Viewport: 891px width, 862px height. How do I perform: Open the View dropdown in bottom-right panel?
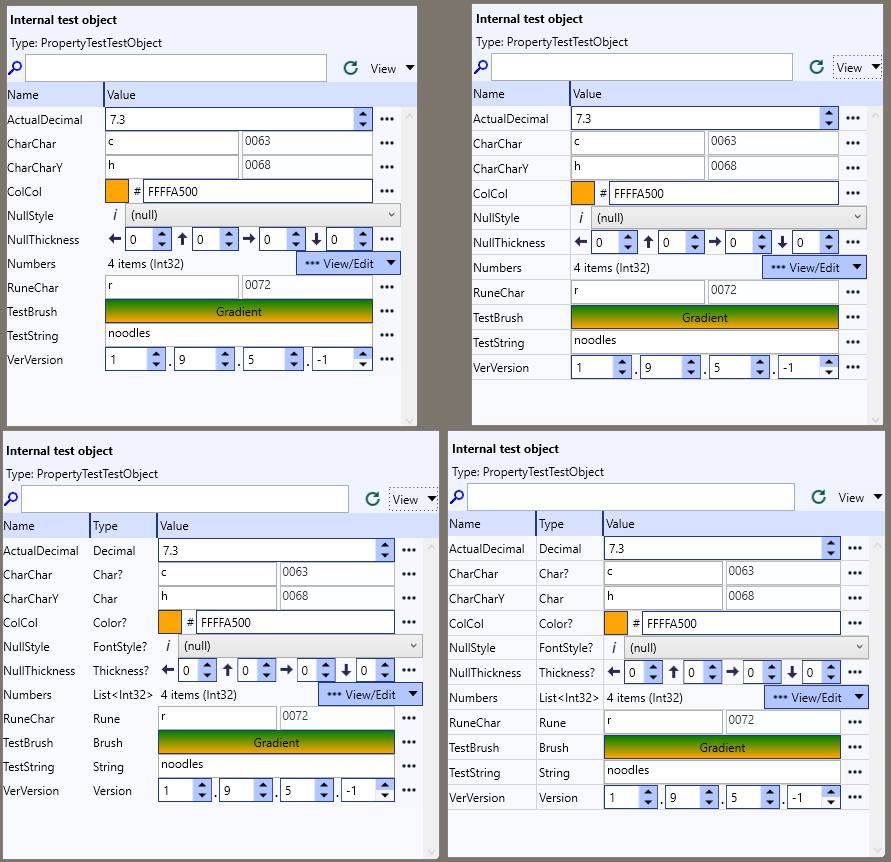point(859,497)
